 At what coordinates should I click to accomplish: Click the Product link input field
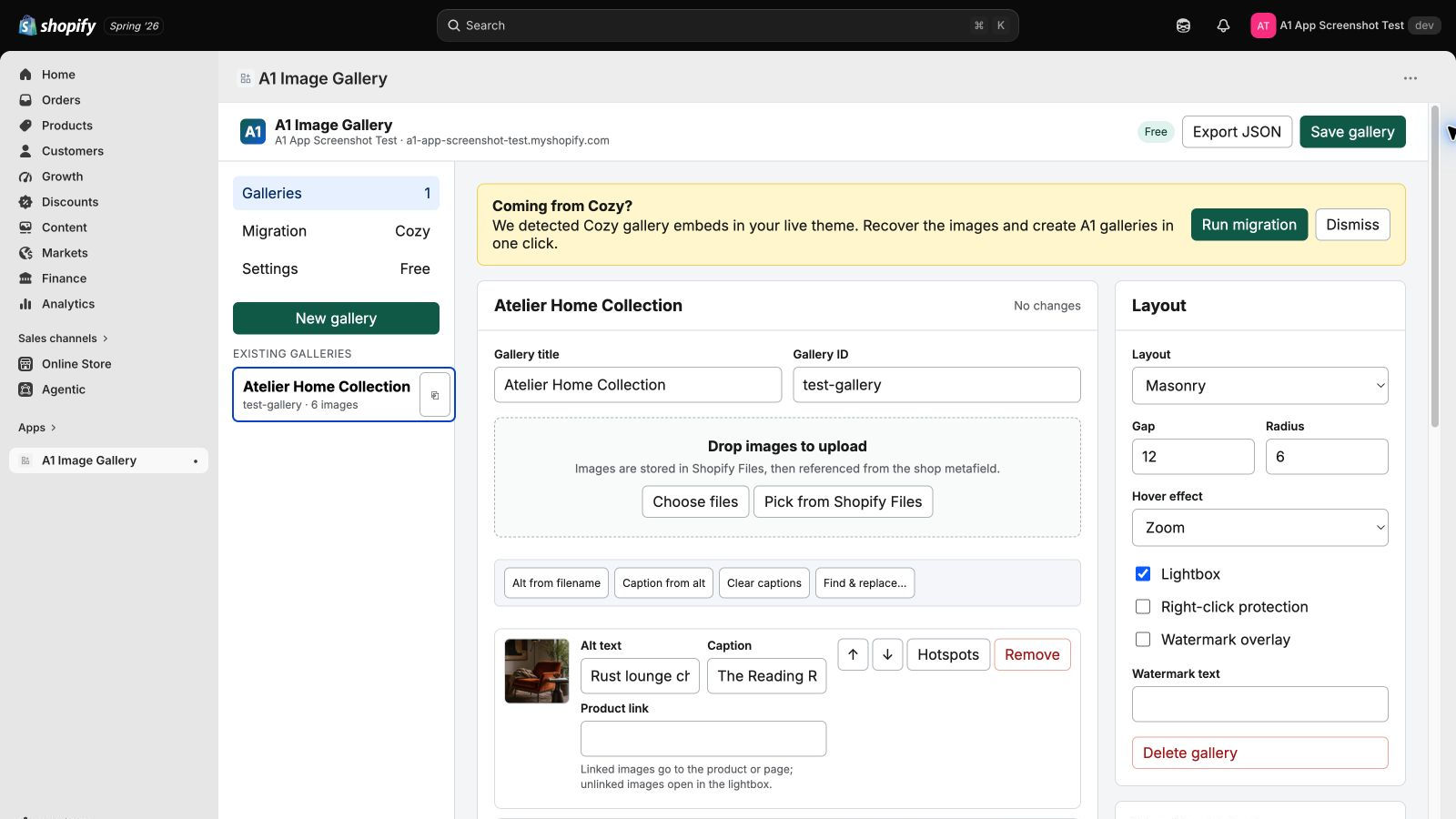(703, 739)
